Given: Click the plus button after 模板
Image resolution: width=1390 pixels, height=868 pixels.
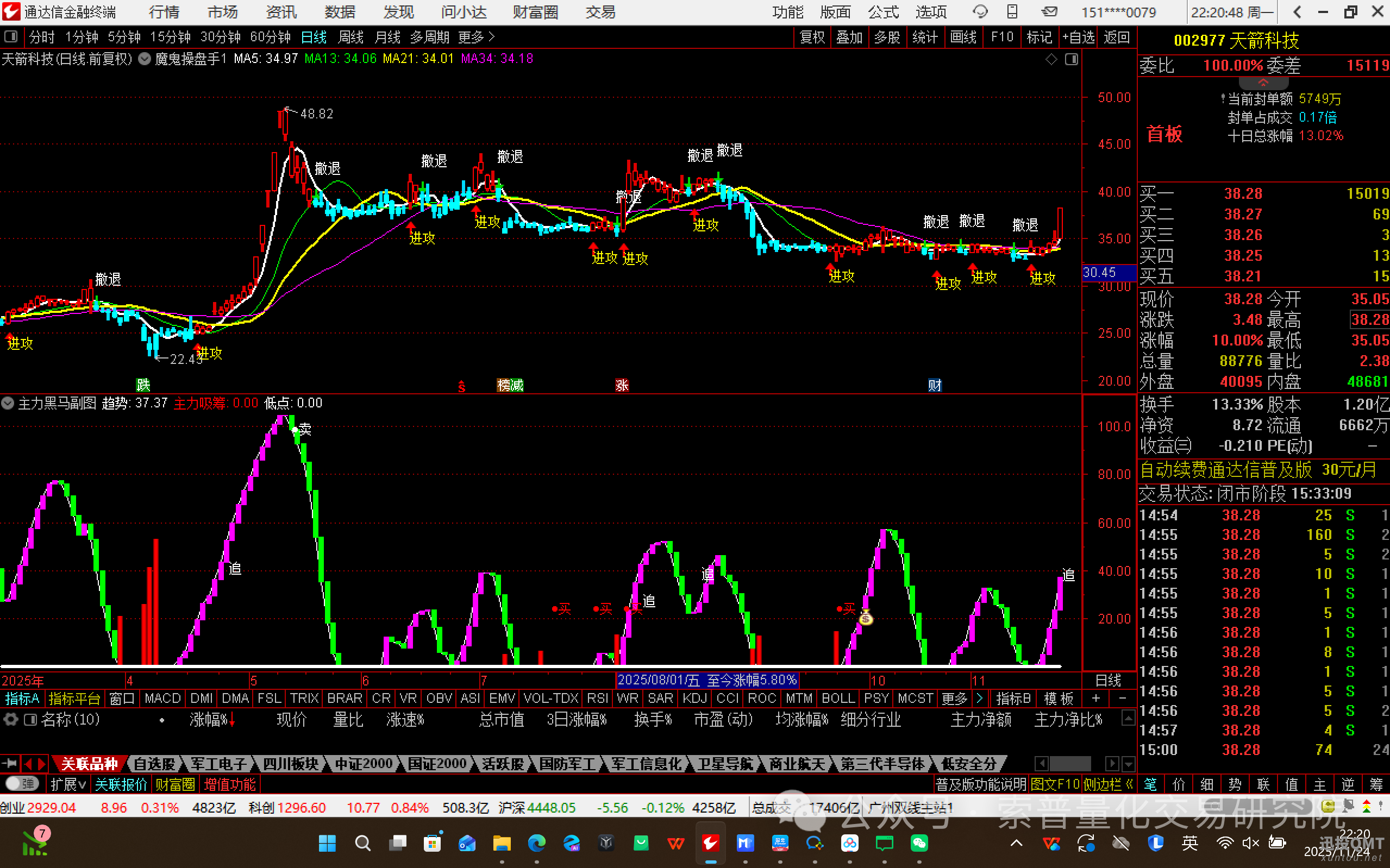Looking at the screenshot, I should coord(1095,698).
